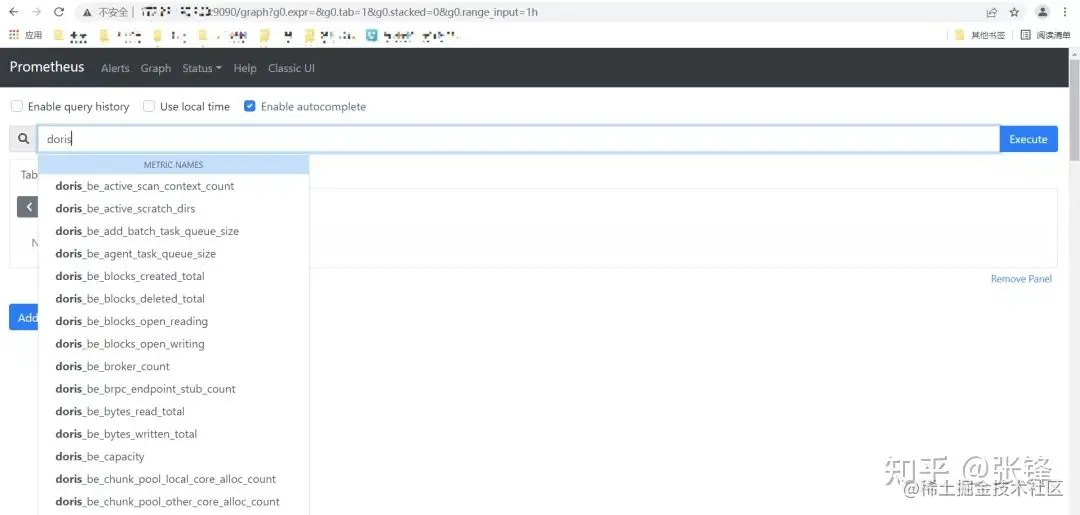Screen dimensions: 1080x515
Task: Click the browser forward arrow
Action: pos(36,12)
